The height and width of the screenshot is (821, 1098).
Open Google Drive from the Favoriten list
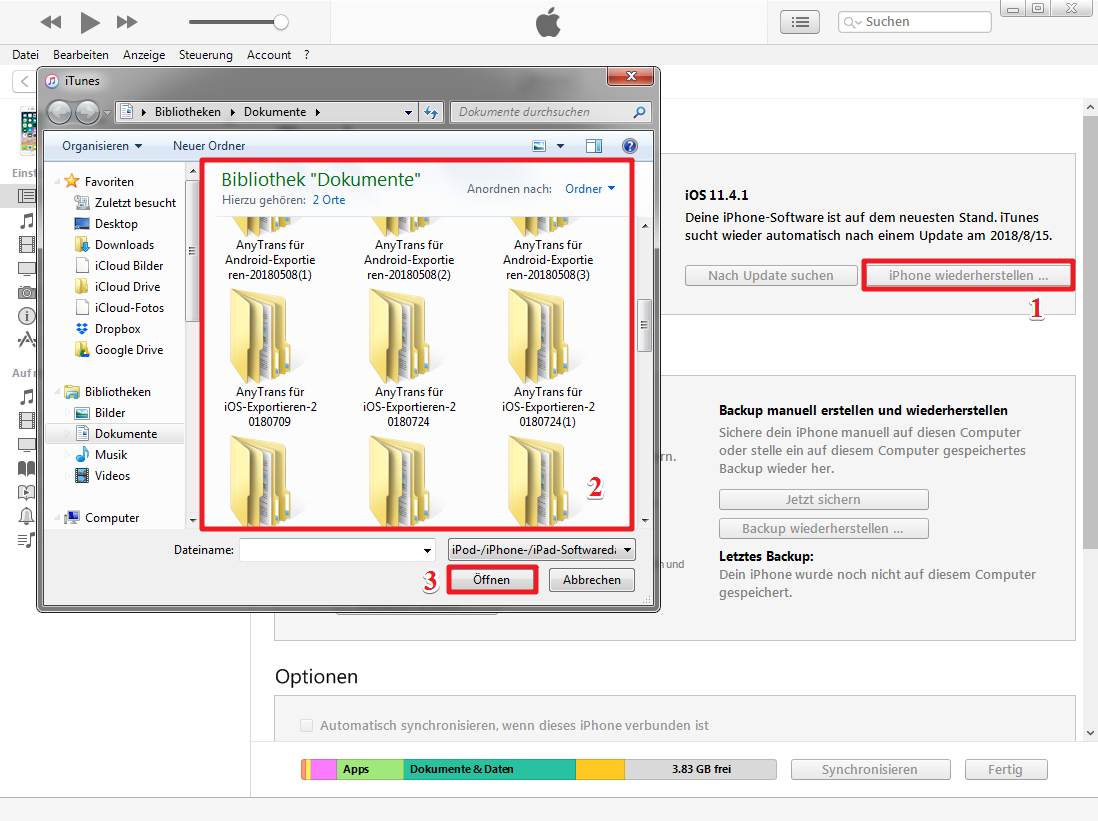click(128, 350)
